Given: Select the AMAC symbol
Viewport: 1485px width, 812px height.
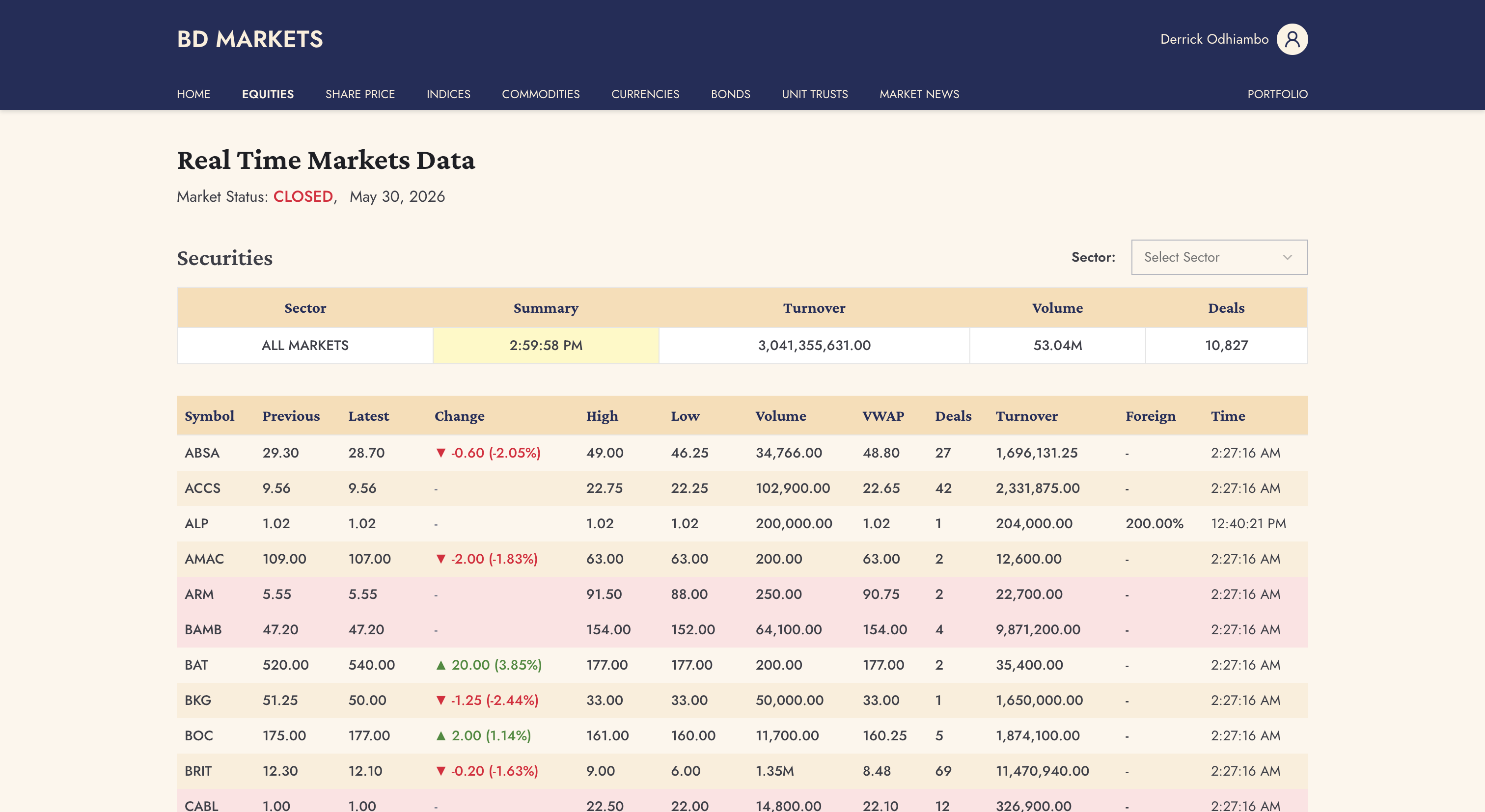Looking at the screenshot, I should [x=204, y=558].
